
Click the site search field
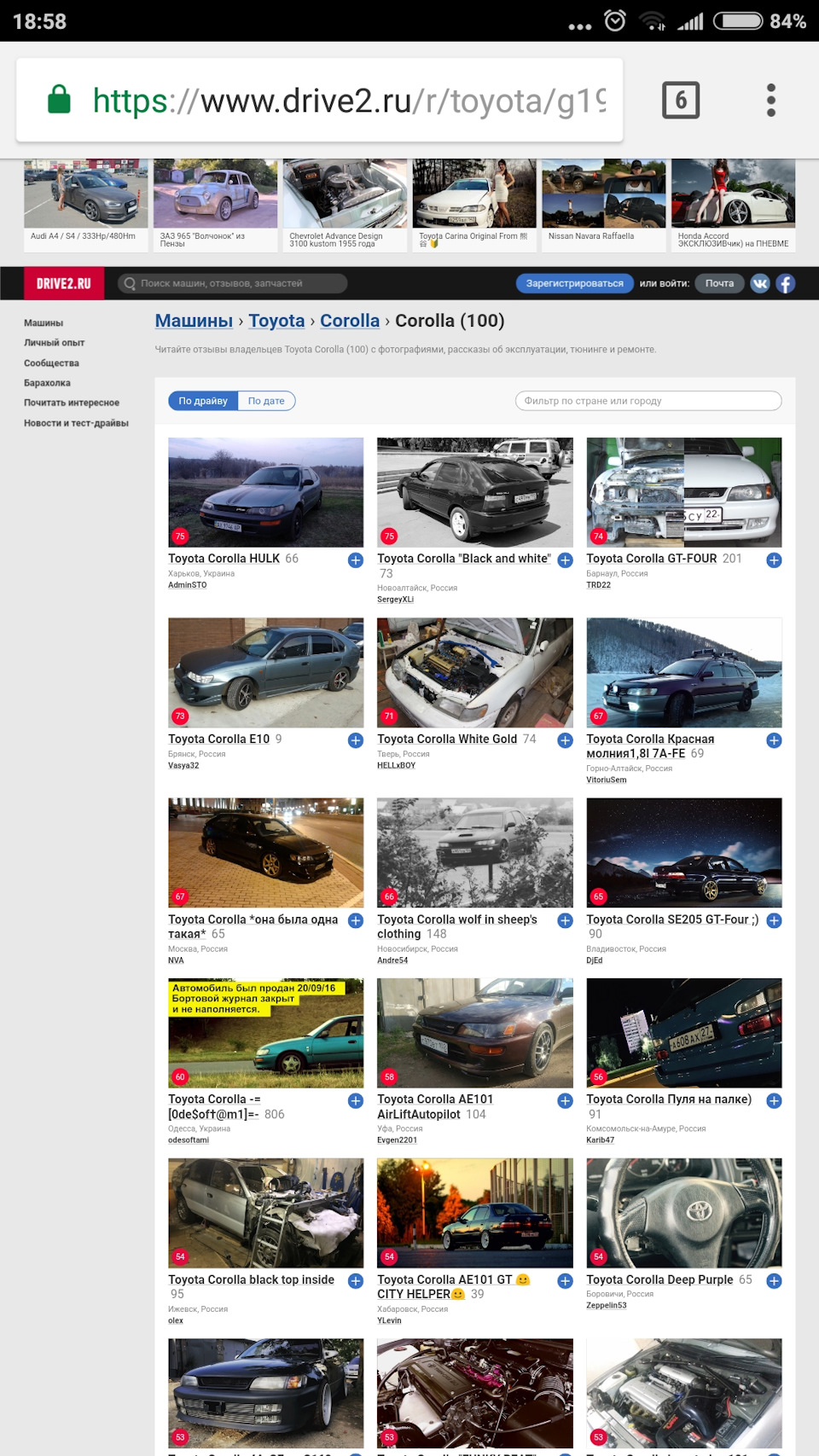pyautogui.click(x=232, y=283)
